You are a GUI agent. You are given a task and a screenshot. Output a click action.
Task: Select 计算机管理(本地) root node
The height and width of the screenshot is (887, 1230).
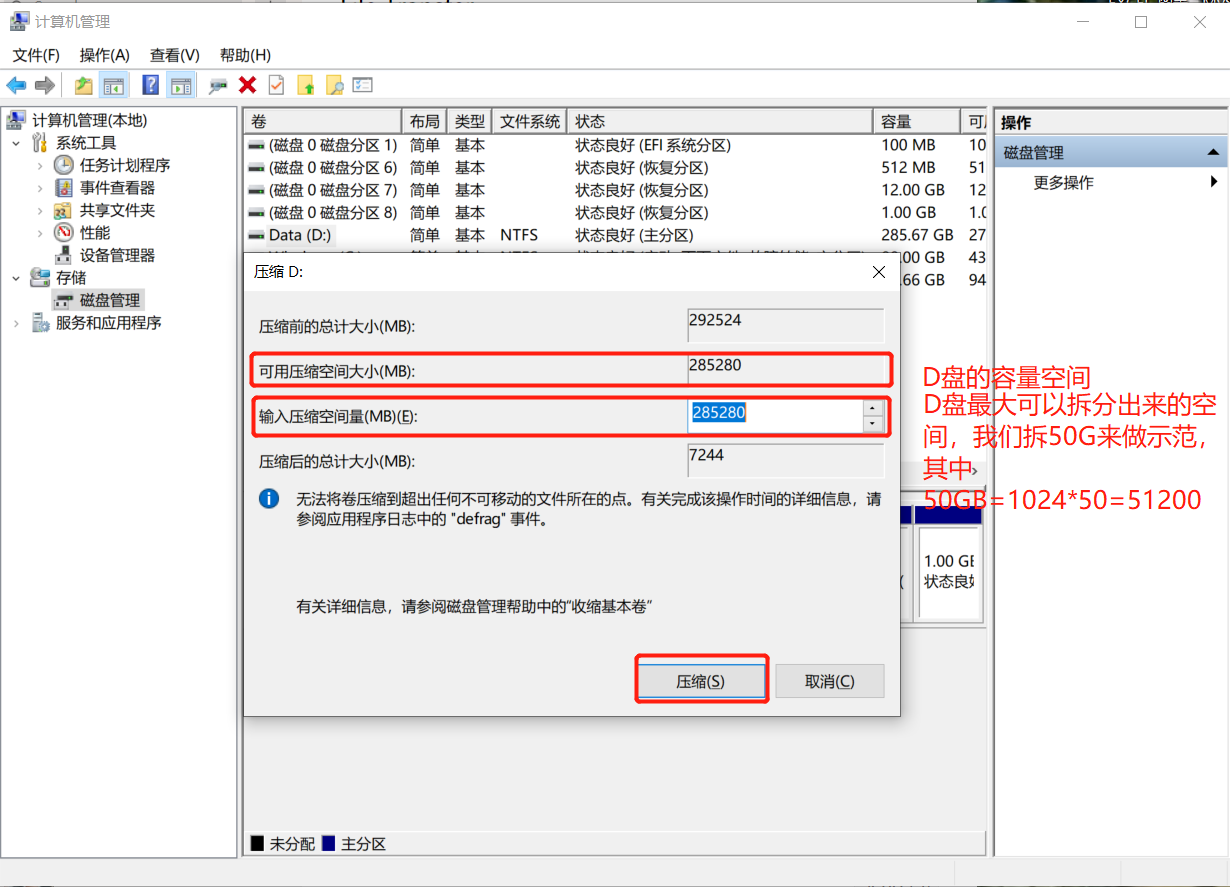[x=89, y=120]
